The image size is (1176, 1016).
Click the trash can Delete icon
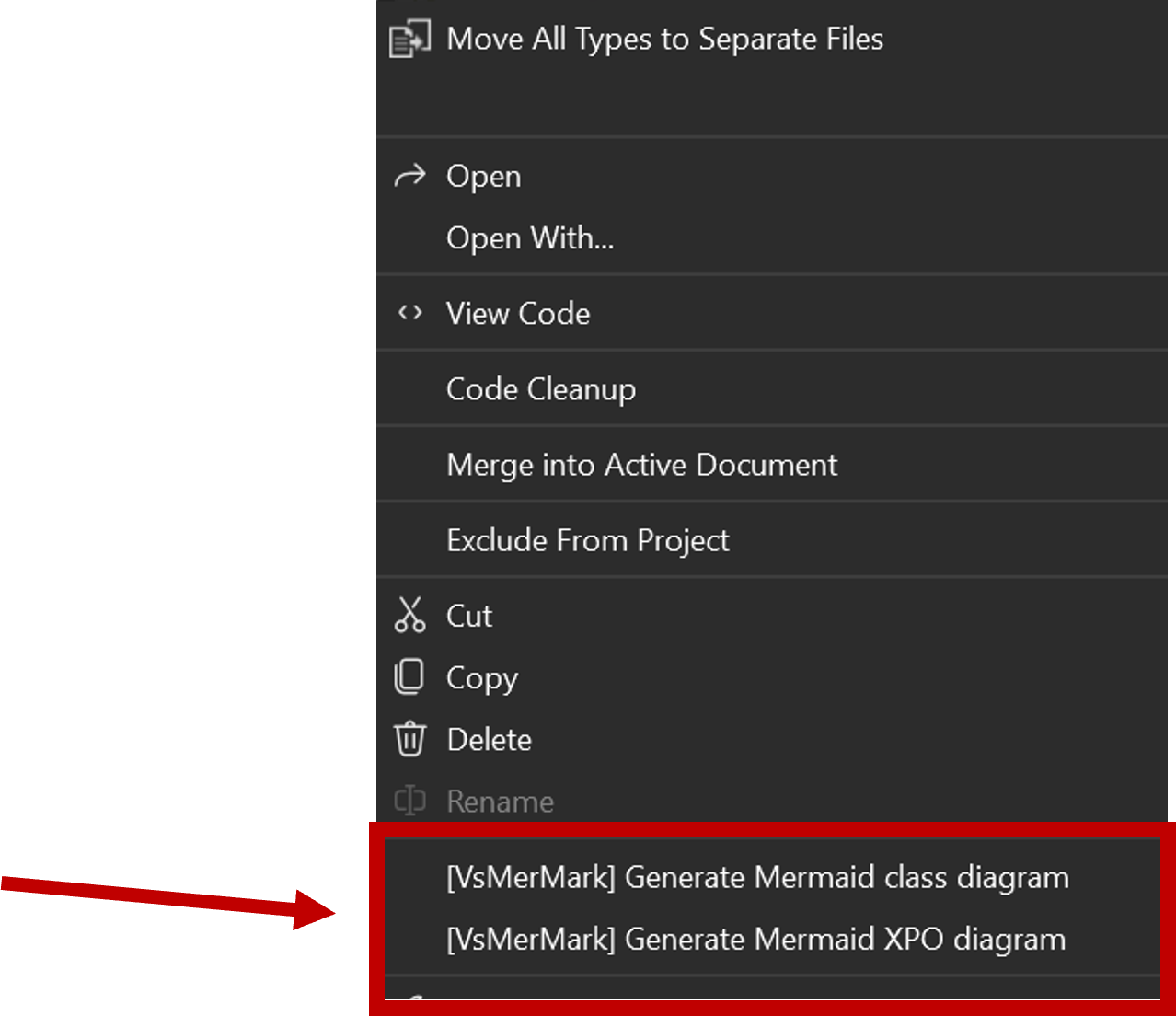point(410,739)
